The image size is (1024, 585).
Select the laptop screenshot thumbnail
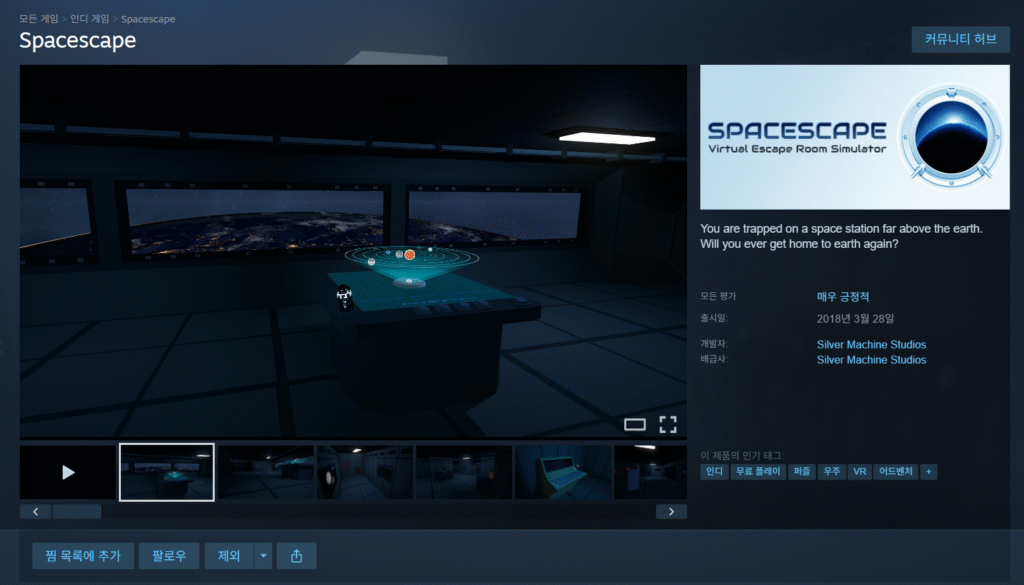tap(562, 470)
